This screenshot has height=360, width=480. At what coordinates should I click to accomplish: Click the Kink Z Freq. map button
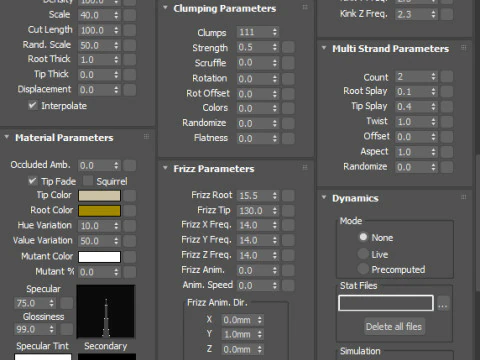point(447,14)
